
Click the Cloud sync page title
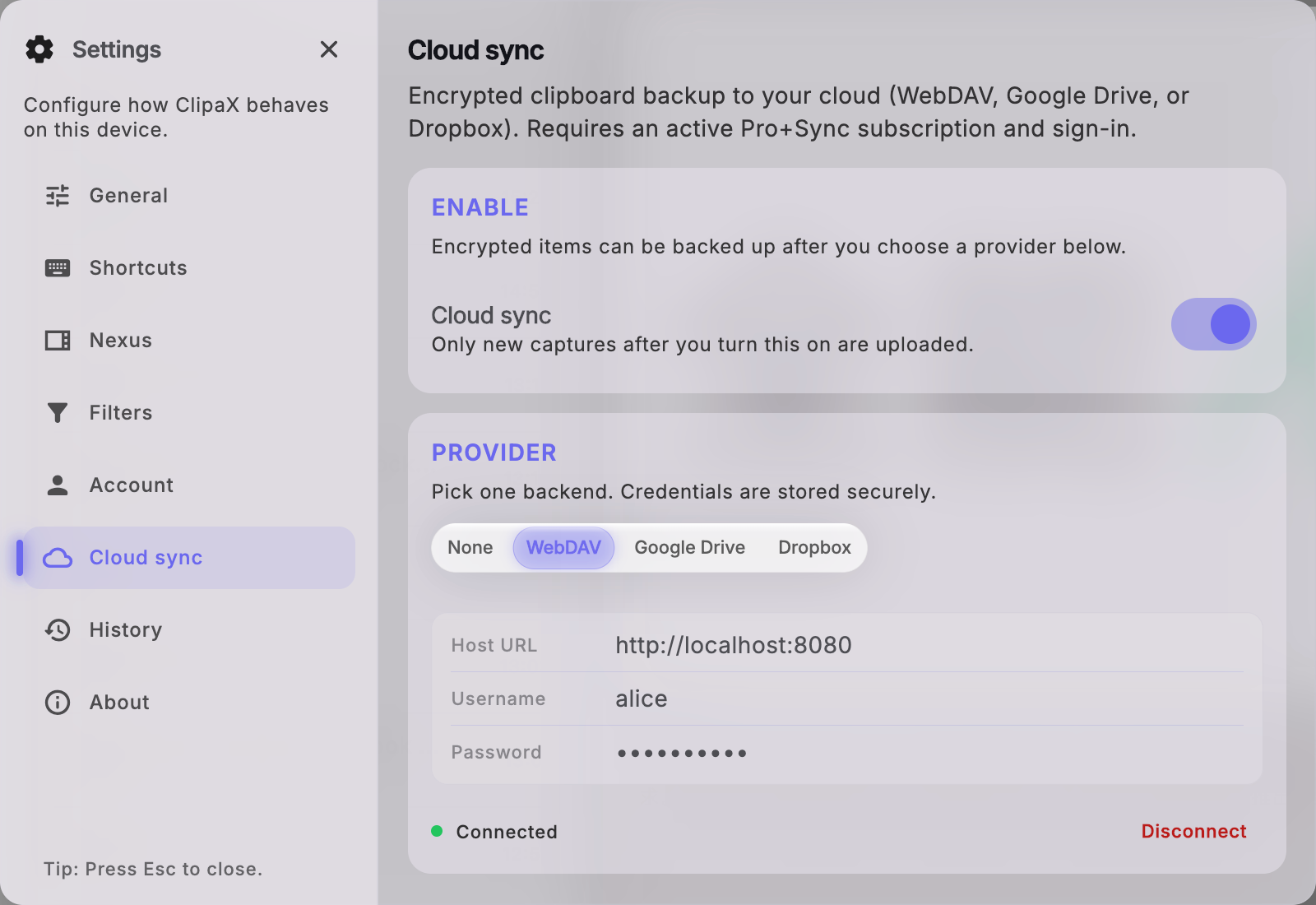tap(475, 50)
